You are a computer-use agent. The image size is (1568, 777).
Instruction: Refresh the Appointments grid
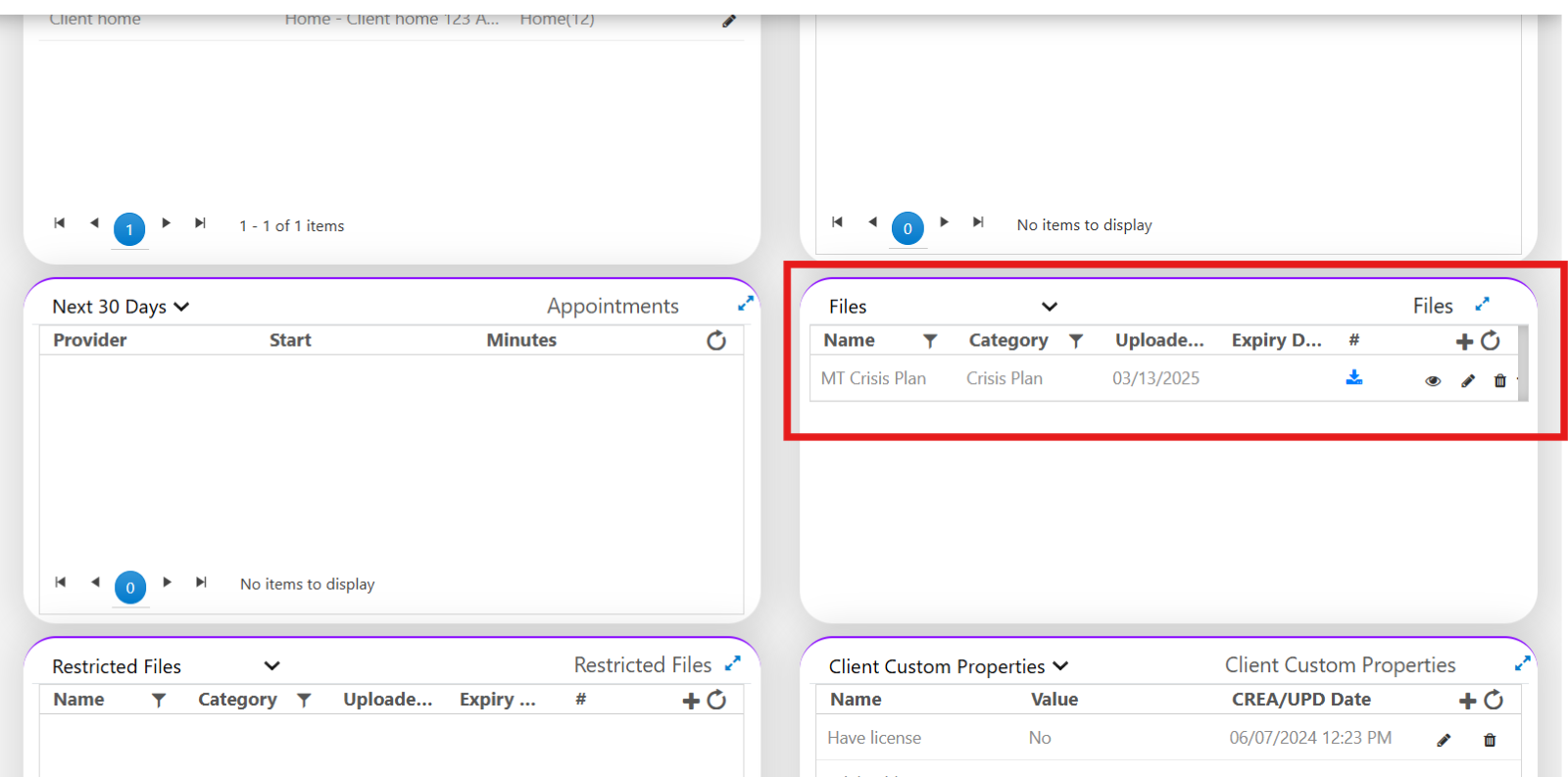click(716, 340)
